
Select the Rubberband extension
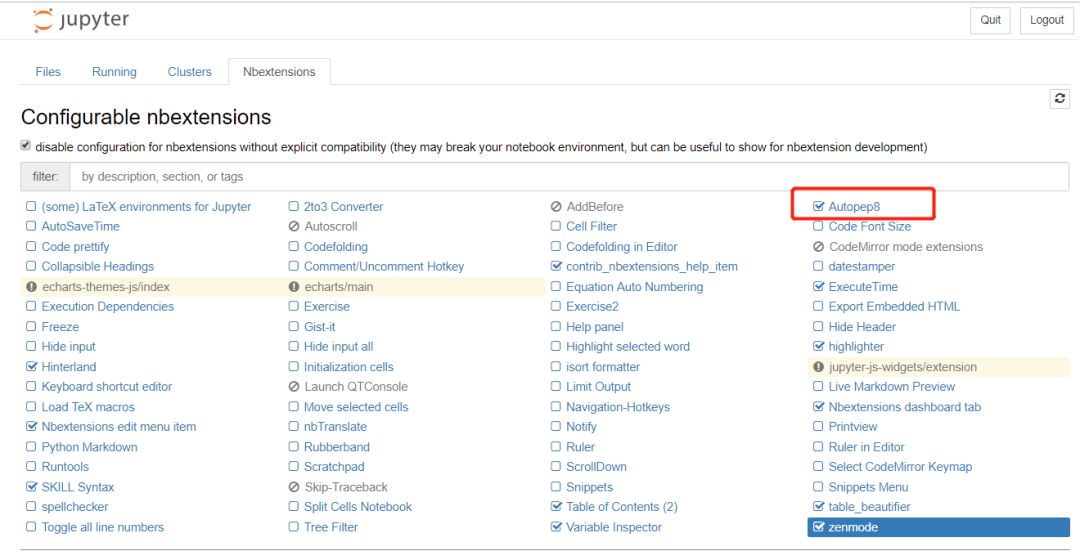(x=336, y=446)
